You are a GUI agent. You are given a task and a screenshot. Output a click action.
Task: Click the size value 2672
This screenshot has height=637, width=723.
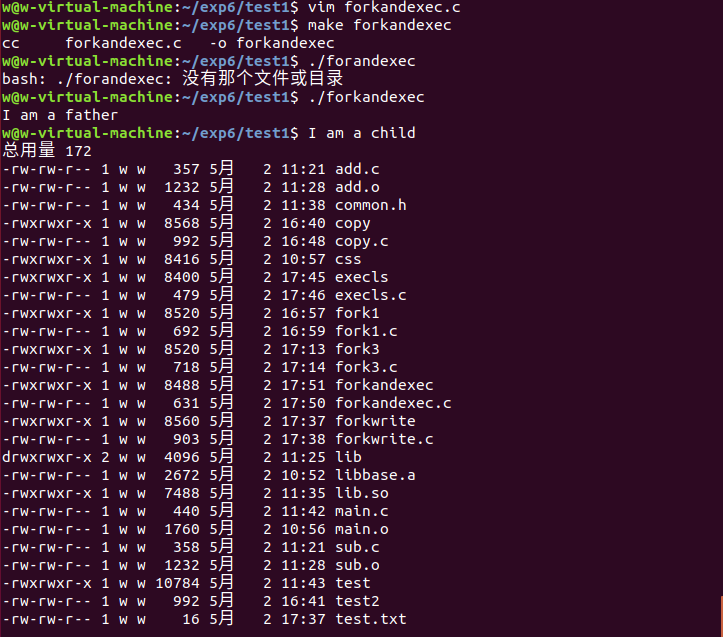pos(182,475)
